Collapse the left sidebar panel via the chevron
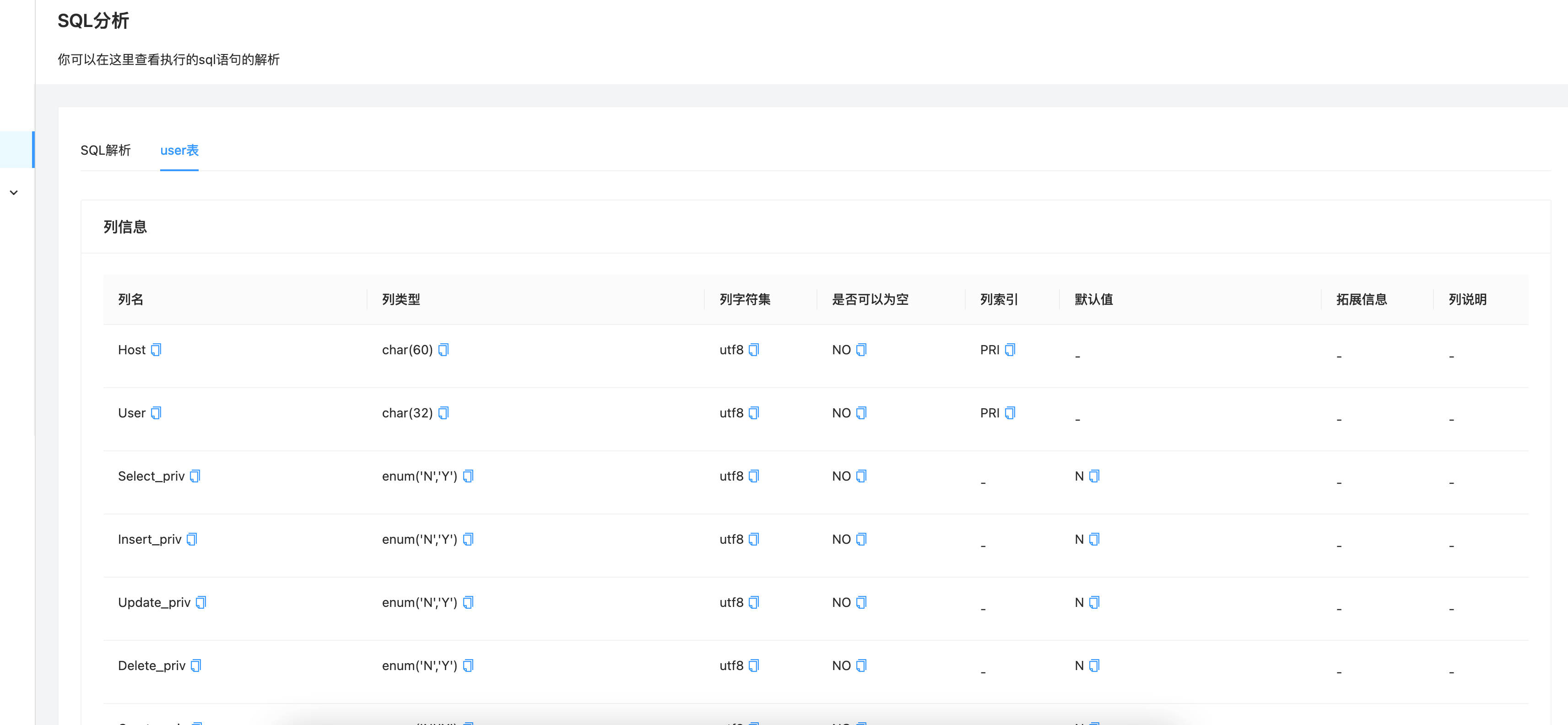This screenshot has width=1568, height=725. click(x=14, y=192)
